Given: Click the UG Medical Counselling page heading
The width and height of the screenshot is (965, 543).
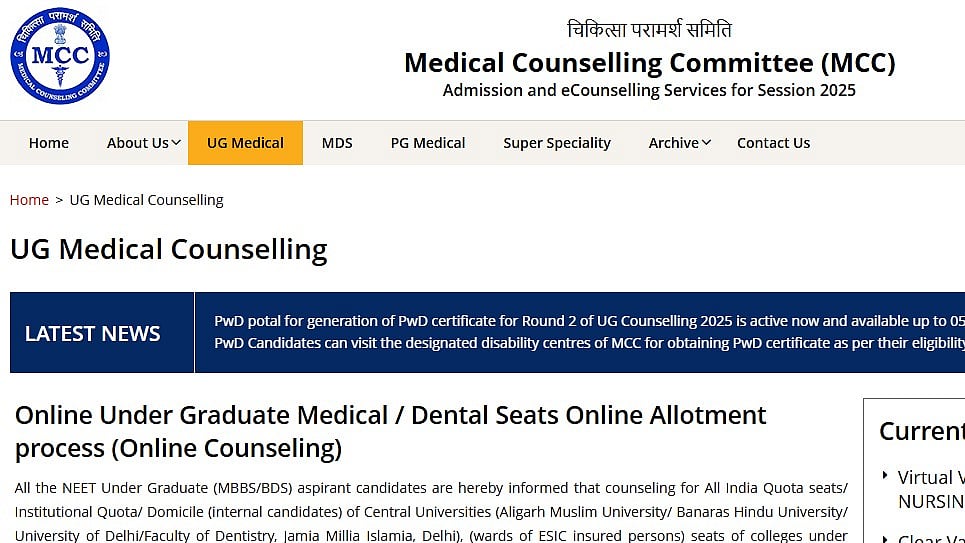Looking at the screenshot, I should (169, 249).
